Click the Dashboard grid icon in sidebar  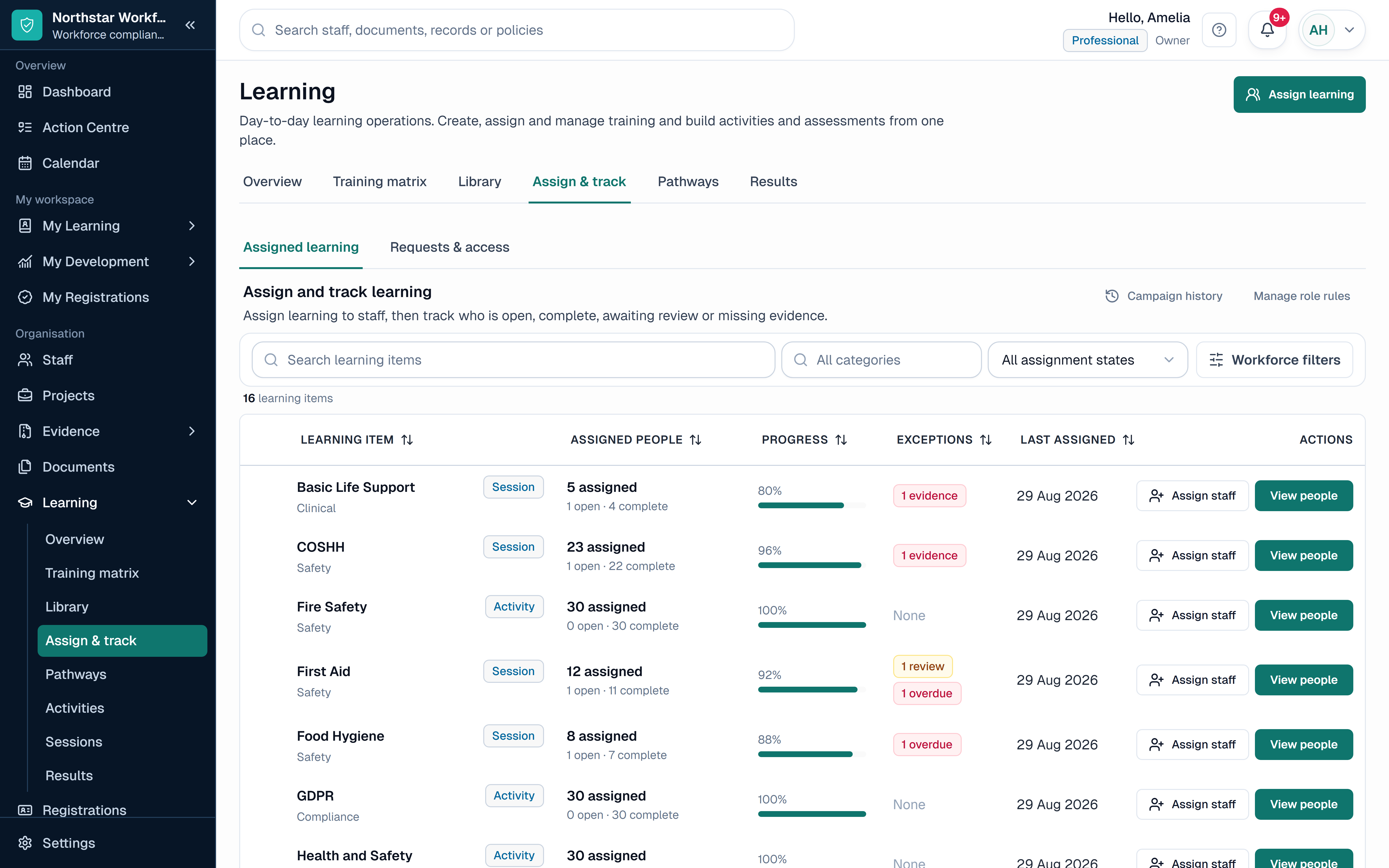tap(25, 92)
